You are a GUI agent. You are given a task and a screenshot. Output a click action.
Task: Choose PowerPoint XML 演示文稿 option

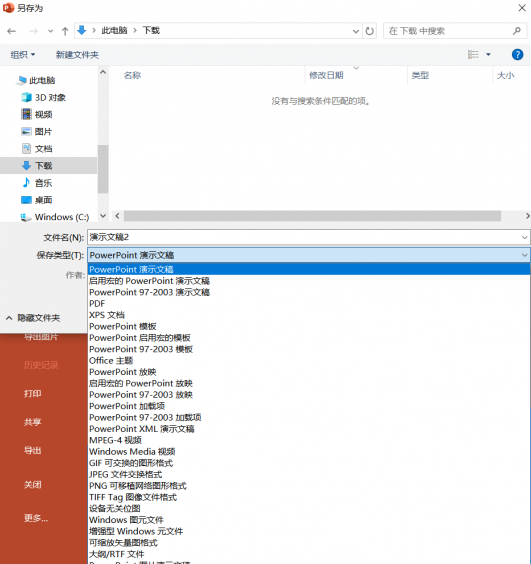tap(309, 429)
